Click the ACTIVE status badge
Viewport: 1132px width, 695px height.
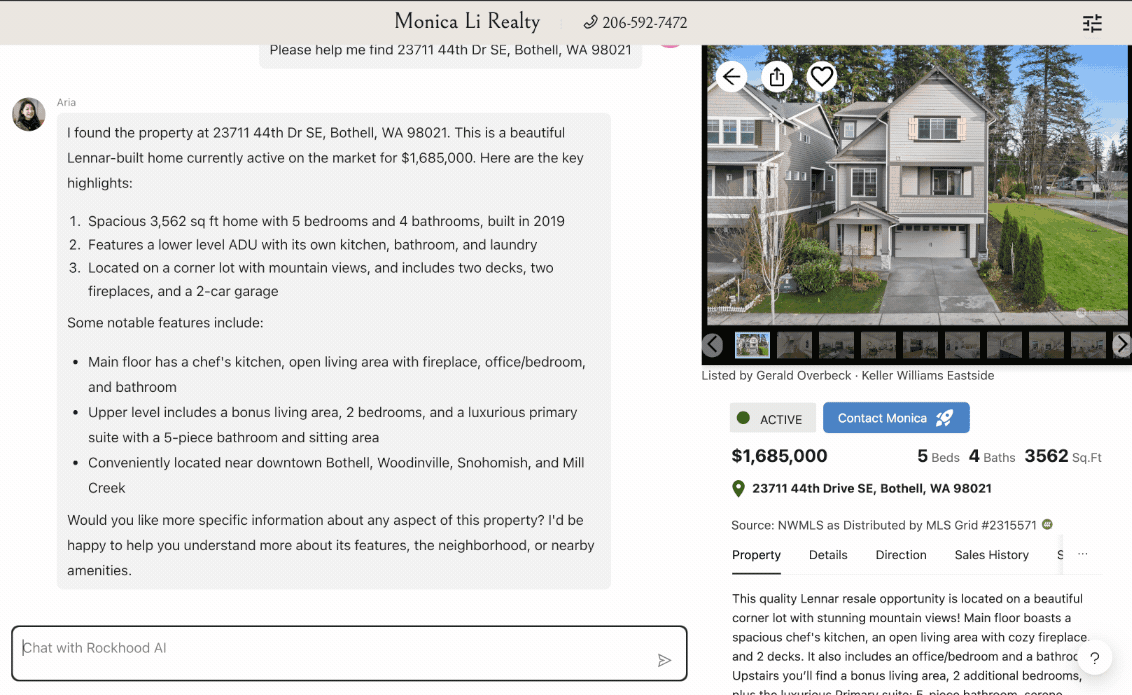point(773,419)
